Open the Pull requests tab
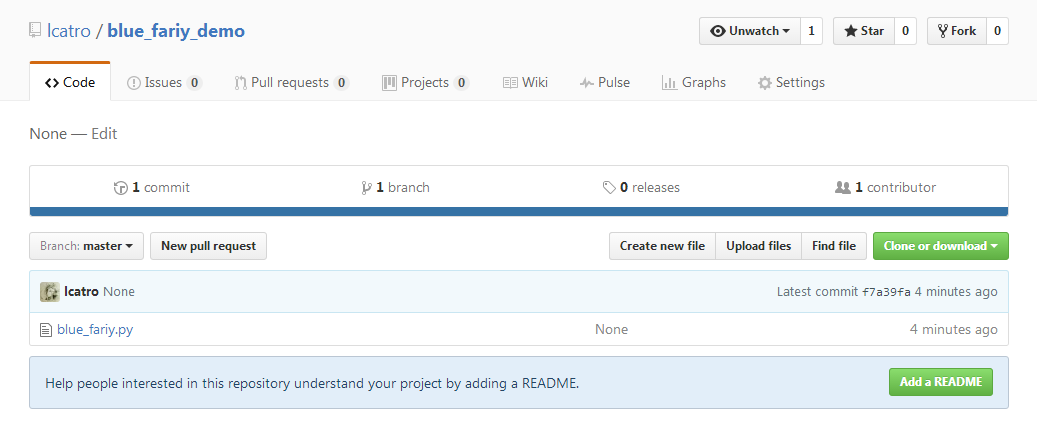The height and width of the screenshot is (434, 1037). [292, 83]
